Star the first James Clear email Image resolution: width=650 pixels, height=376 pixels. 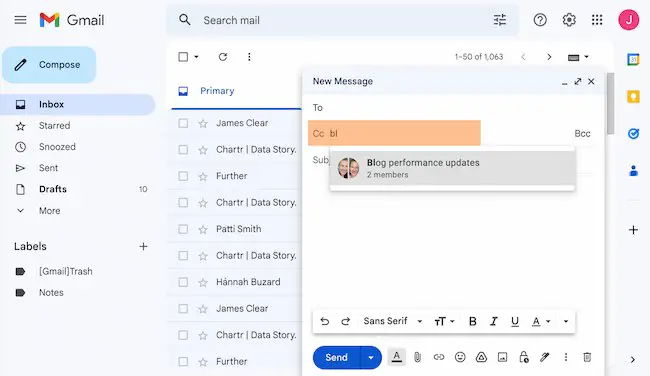[x=203, y=123]
